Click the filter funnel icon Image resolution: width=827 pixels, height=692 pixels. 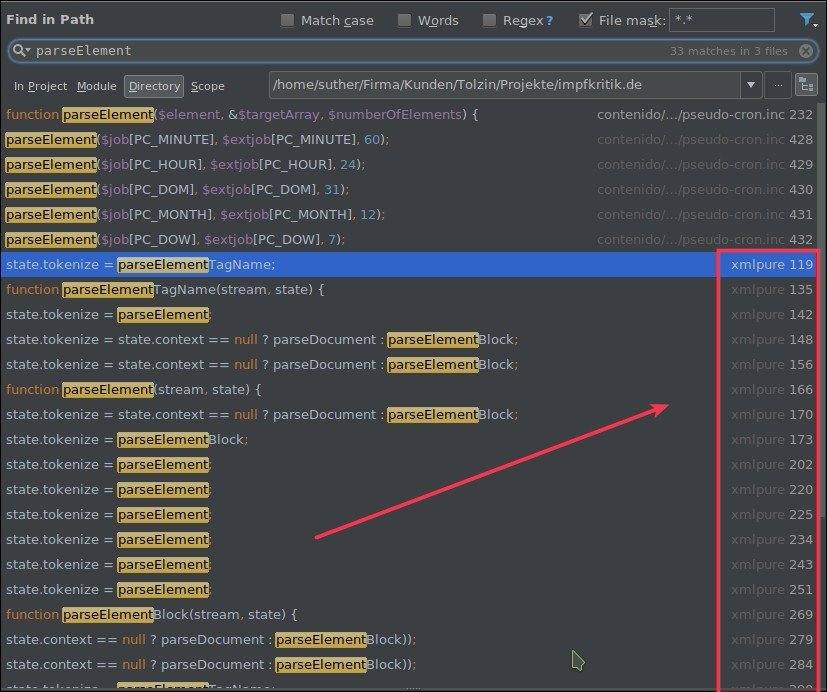point(805,19)
